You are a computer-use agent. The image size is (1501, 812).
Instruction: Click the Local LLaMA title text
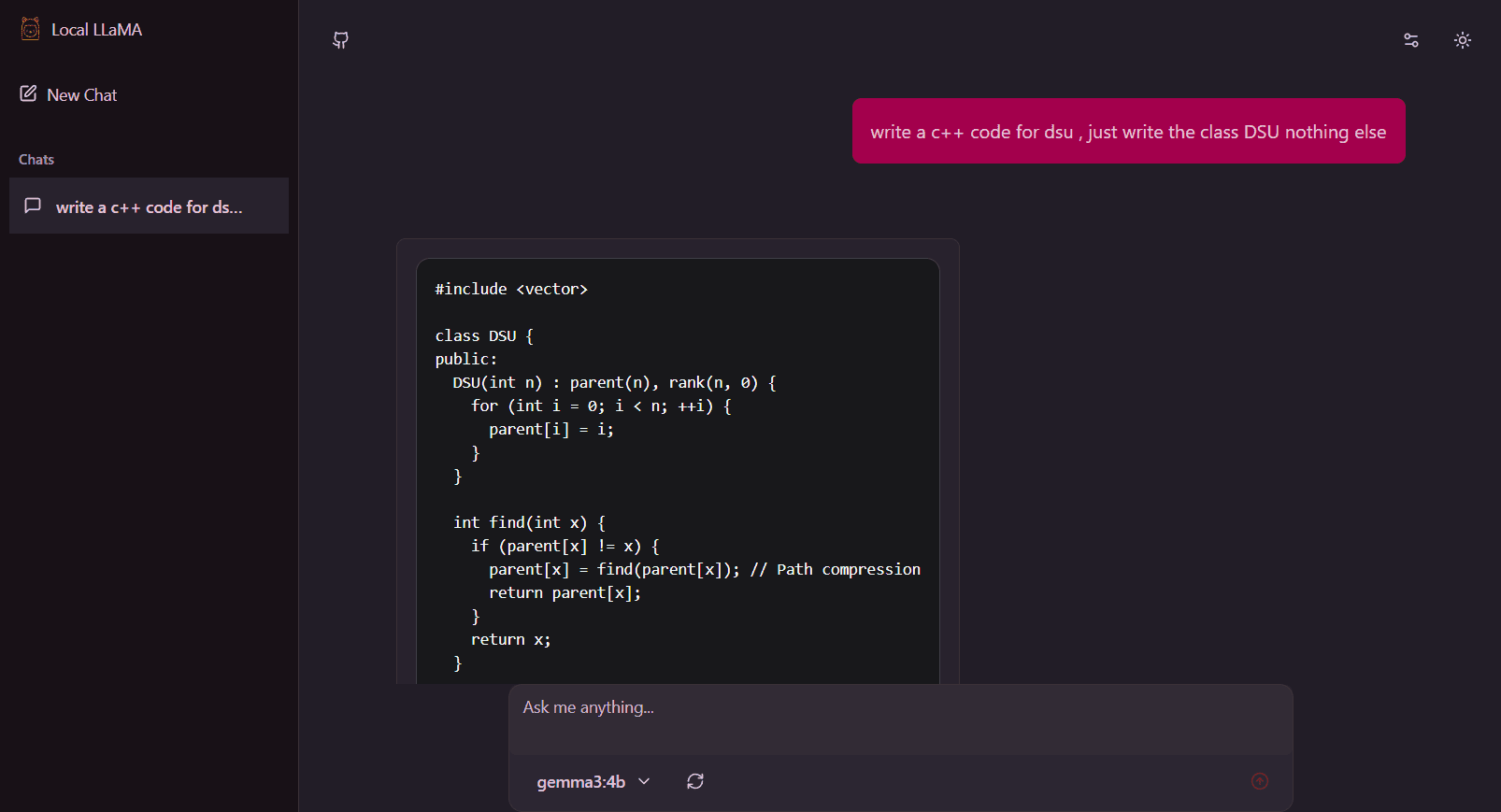tap(97, 30)
